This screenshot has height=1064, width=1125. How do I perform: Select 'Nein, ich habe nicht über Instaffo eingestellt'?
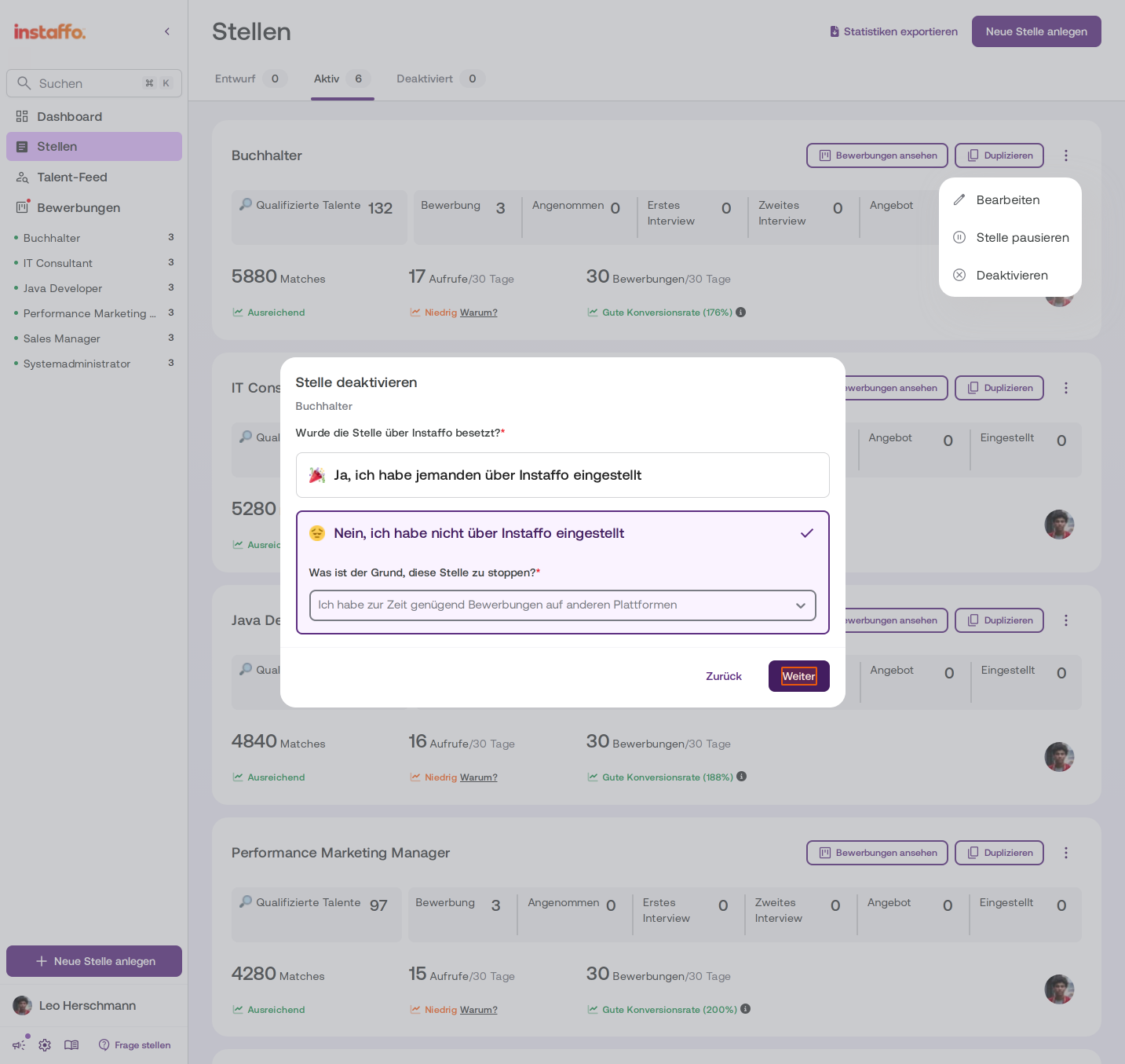pyautogui.click(x=562, y=533)
